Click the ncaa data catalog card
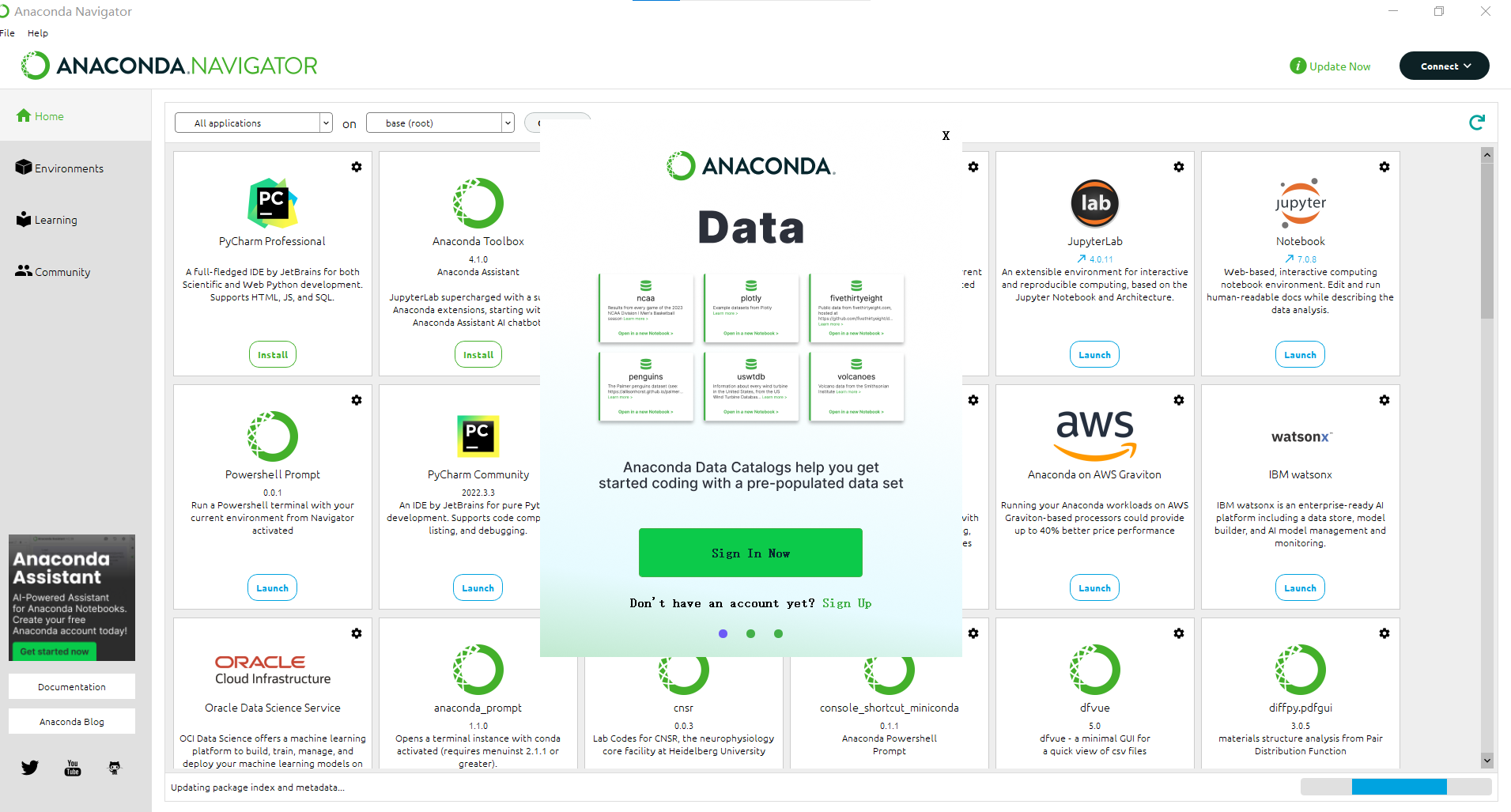1511x812 pixels. coord(646,308)
